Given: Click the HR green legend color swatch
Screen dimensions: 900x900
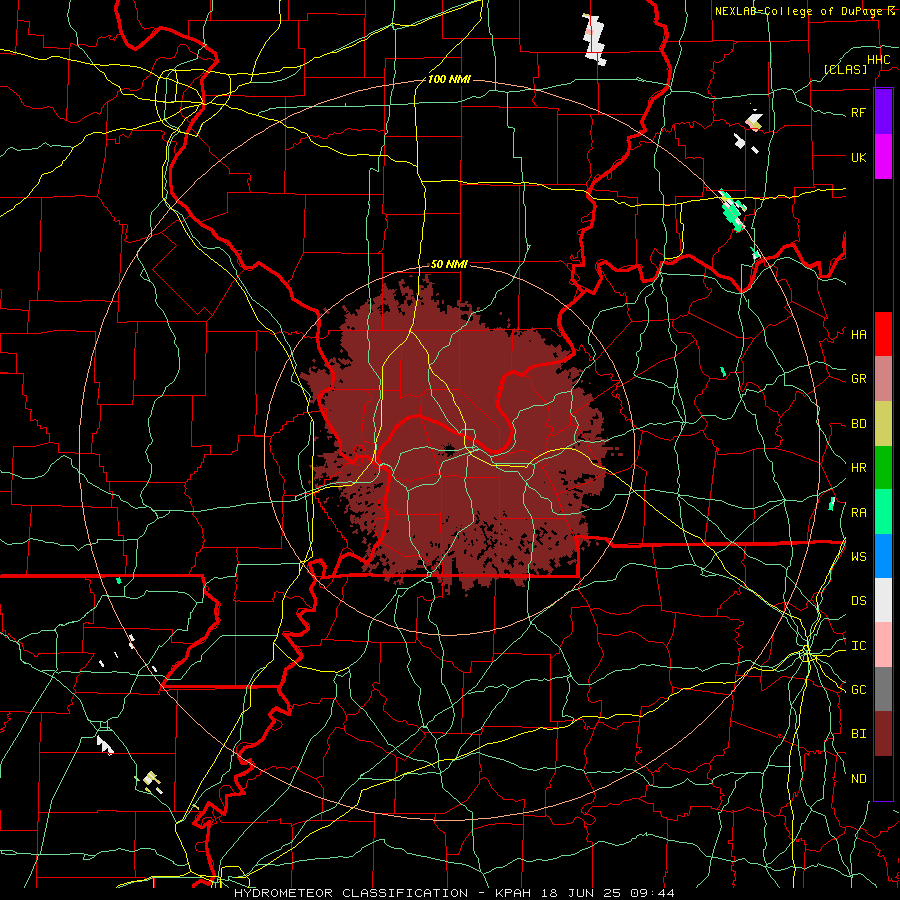Looking at the screenshot, I should coord(883,468).
